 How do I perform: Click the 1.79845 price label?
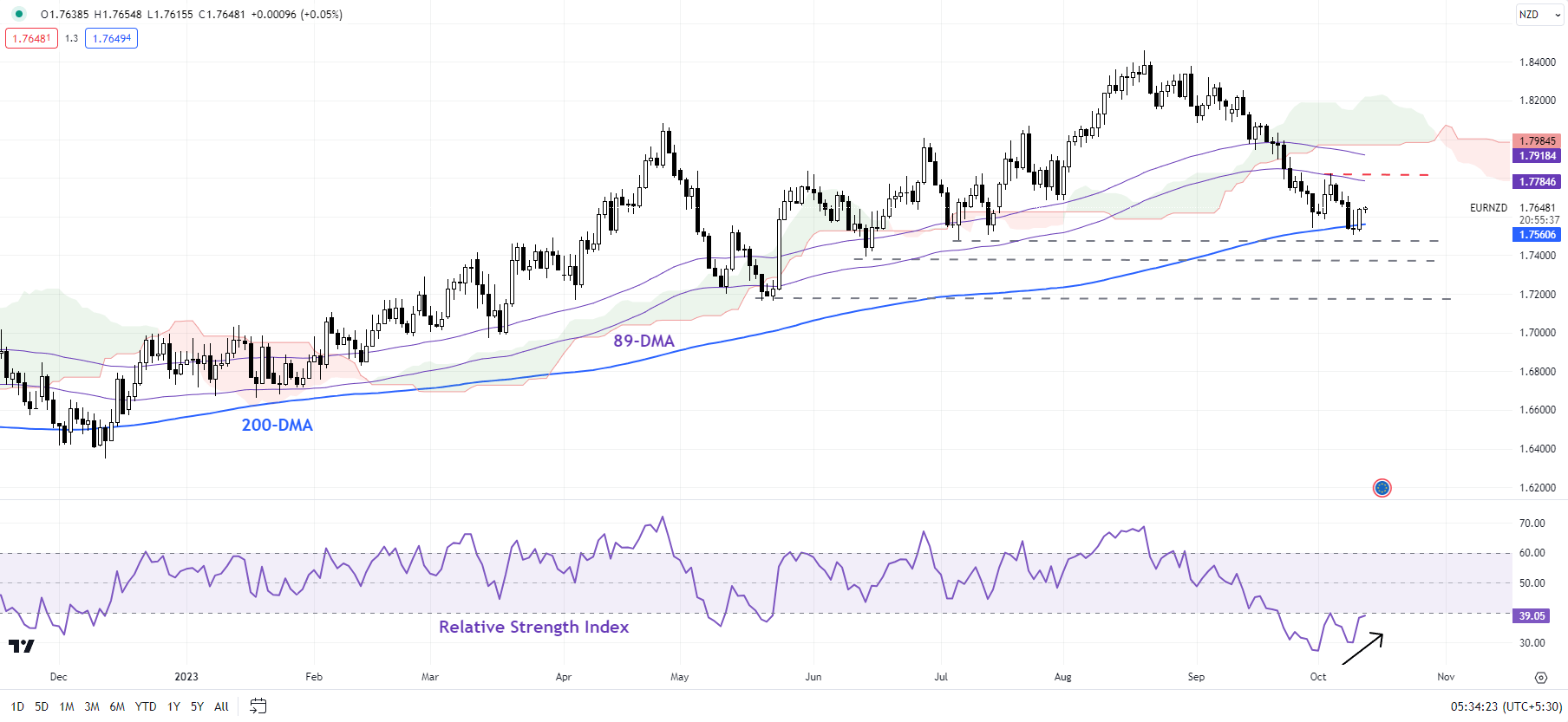tap(1537, 140)
